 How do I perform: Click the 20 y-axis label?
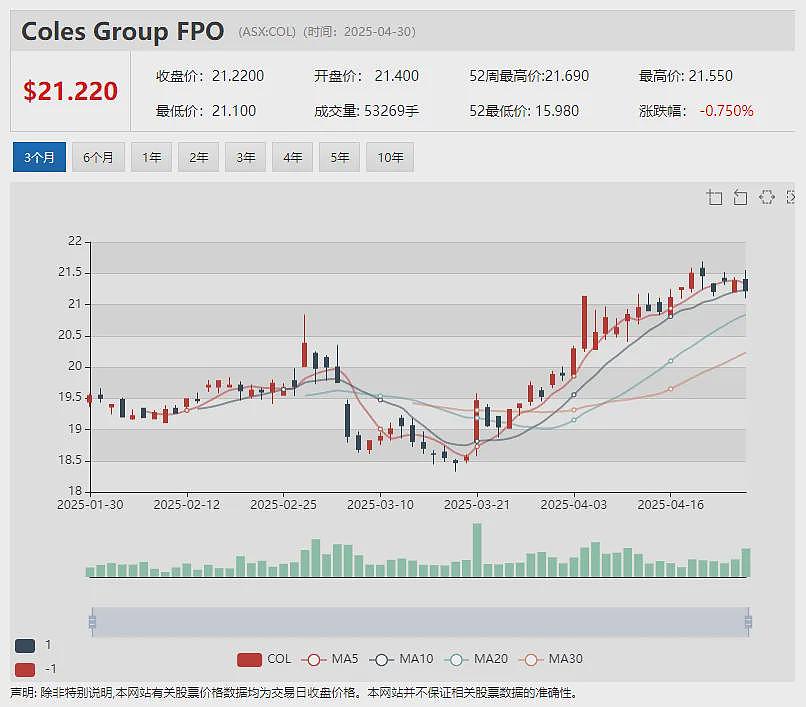tap(75, 366)
